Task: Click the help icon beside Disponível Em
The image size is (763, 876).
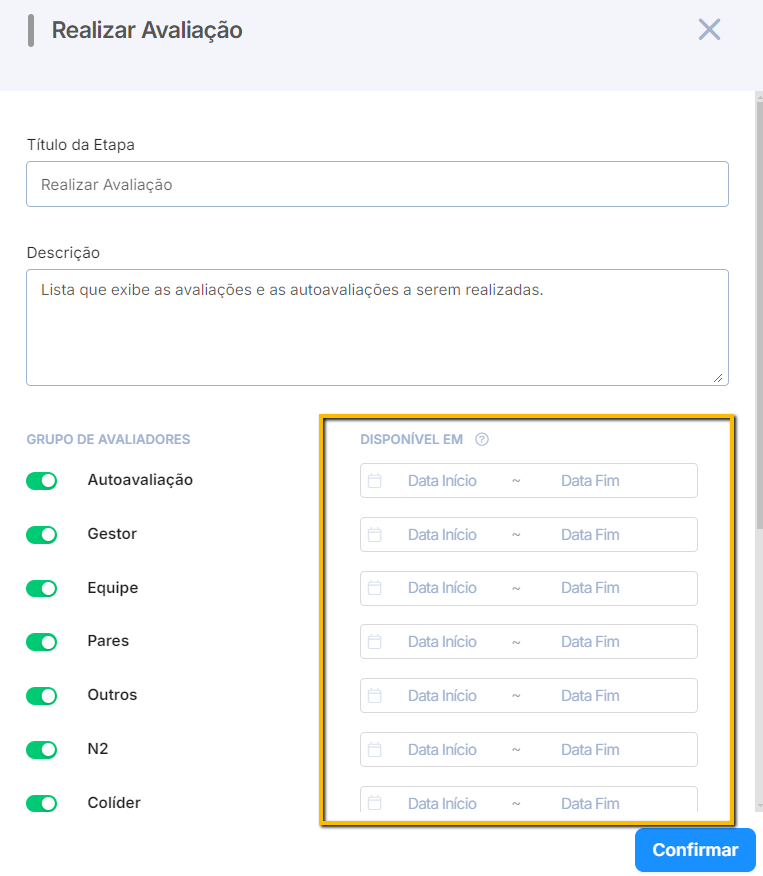Action: point(482,439)
